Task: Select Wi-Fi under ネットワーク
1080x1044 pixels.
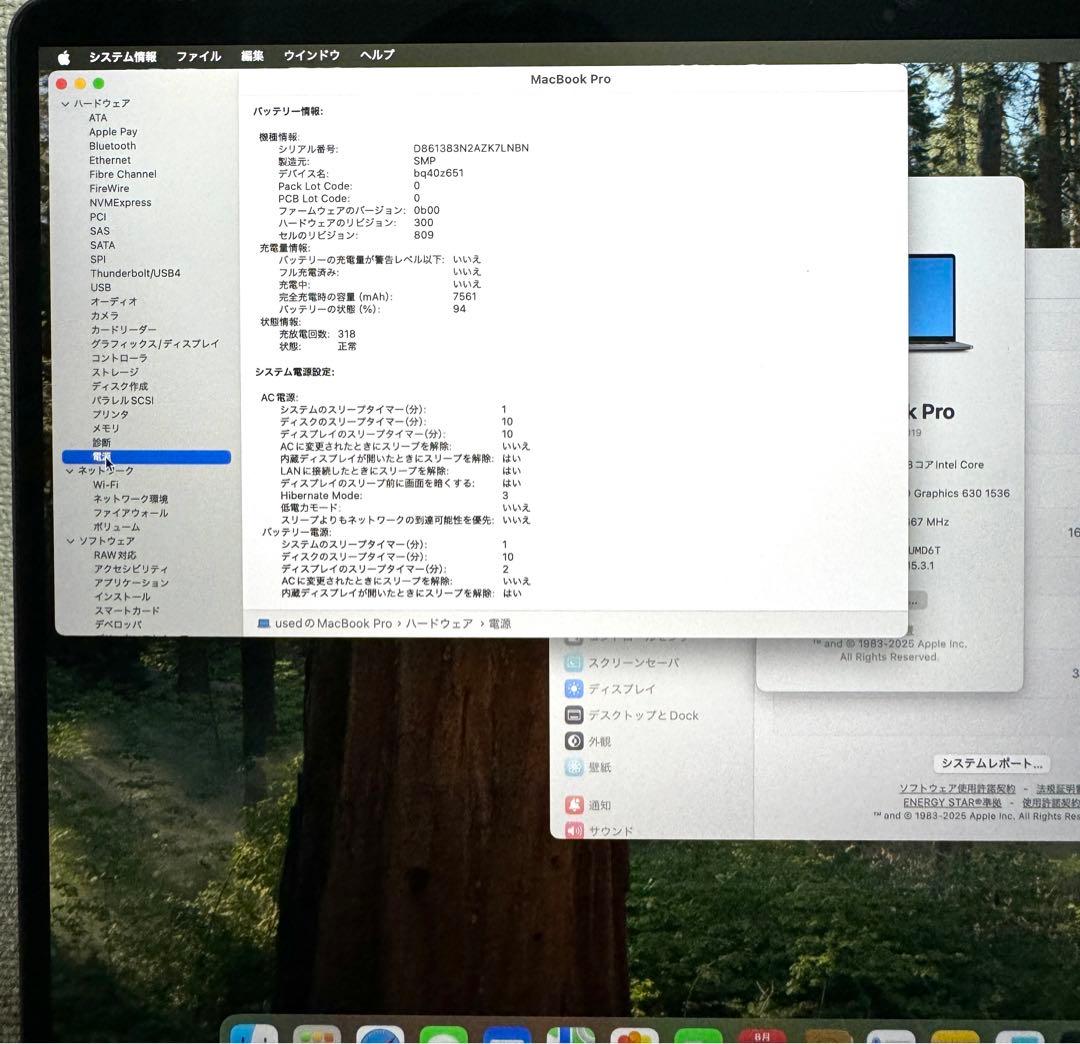Action: pyautogui.click(x=105, y=484)
